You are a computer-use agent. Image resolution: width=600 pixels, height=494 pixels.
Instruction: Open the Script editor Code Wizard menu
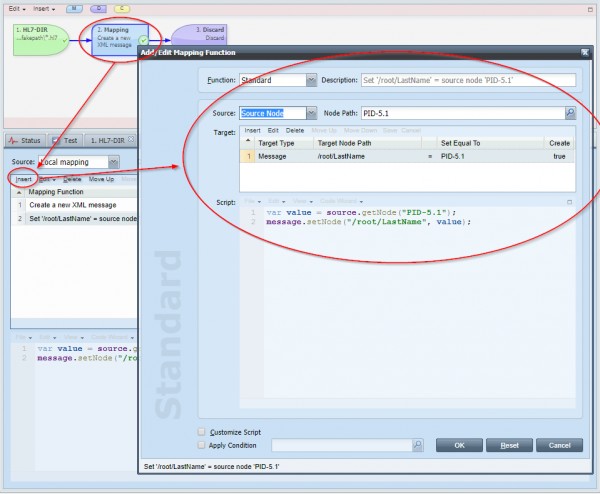pos(341,201)
